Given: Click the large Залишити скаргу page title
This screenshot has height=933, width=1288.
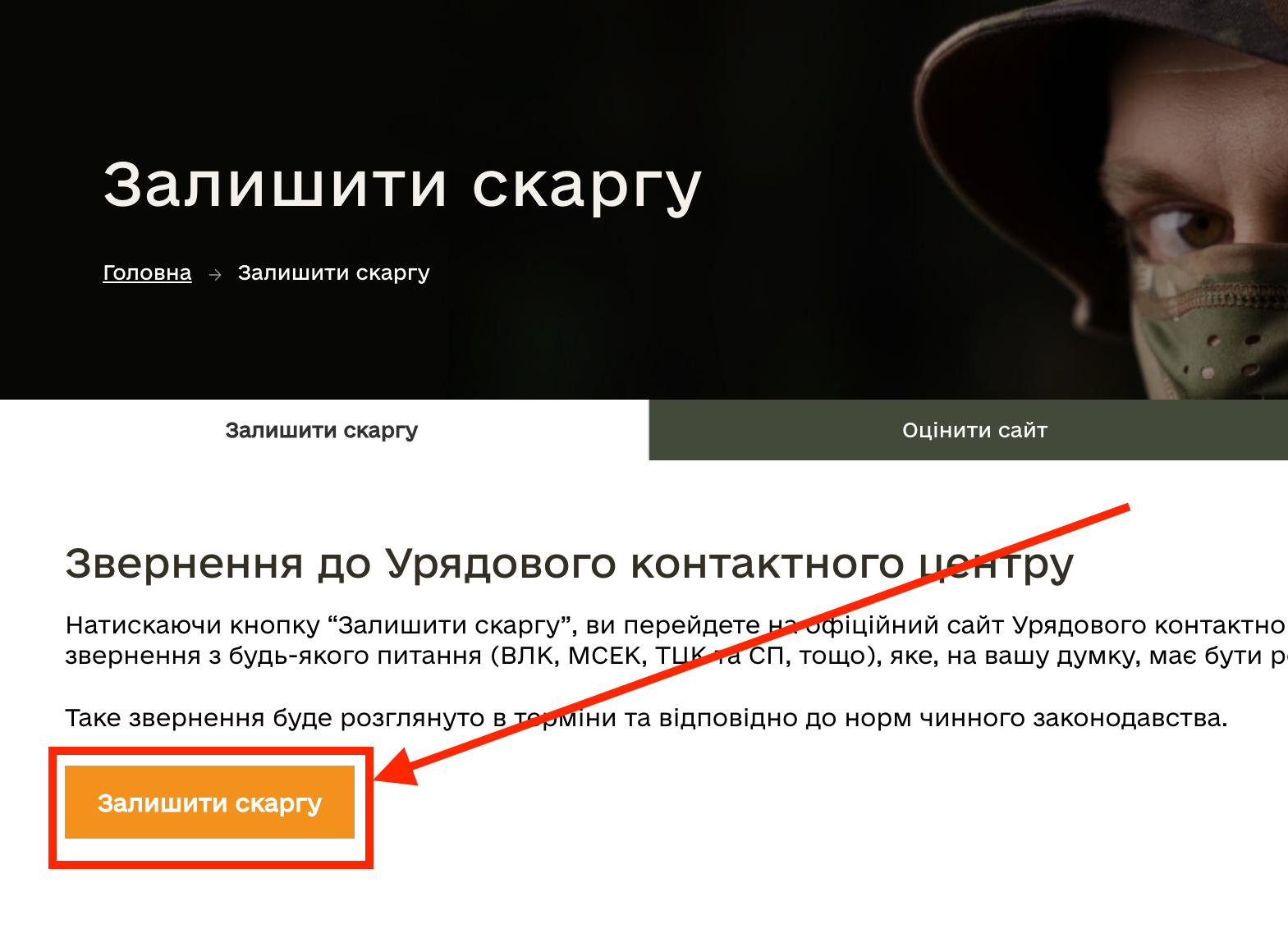Looking at the screenshot, I should [402, 185].
